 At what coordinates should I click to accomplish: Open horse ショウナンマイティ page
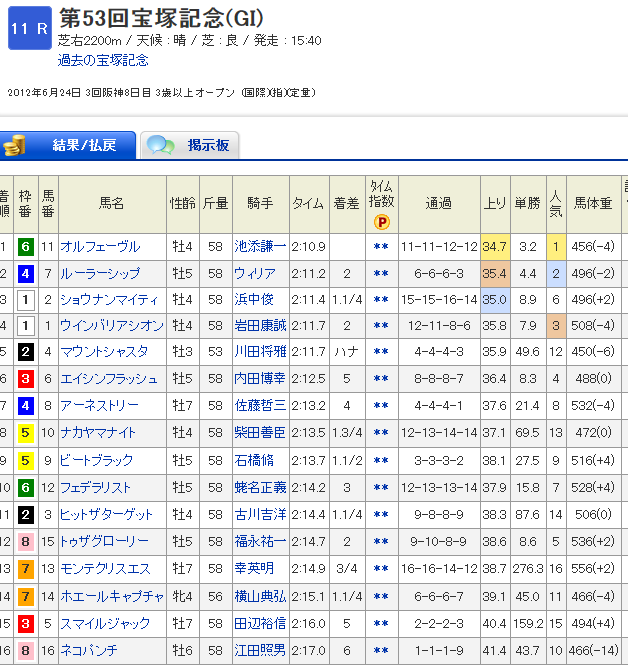(x=109, y=300)
